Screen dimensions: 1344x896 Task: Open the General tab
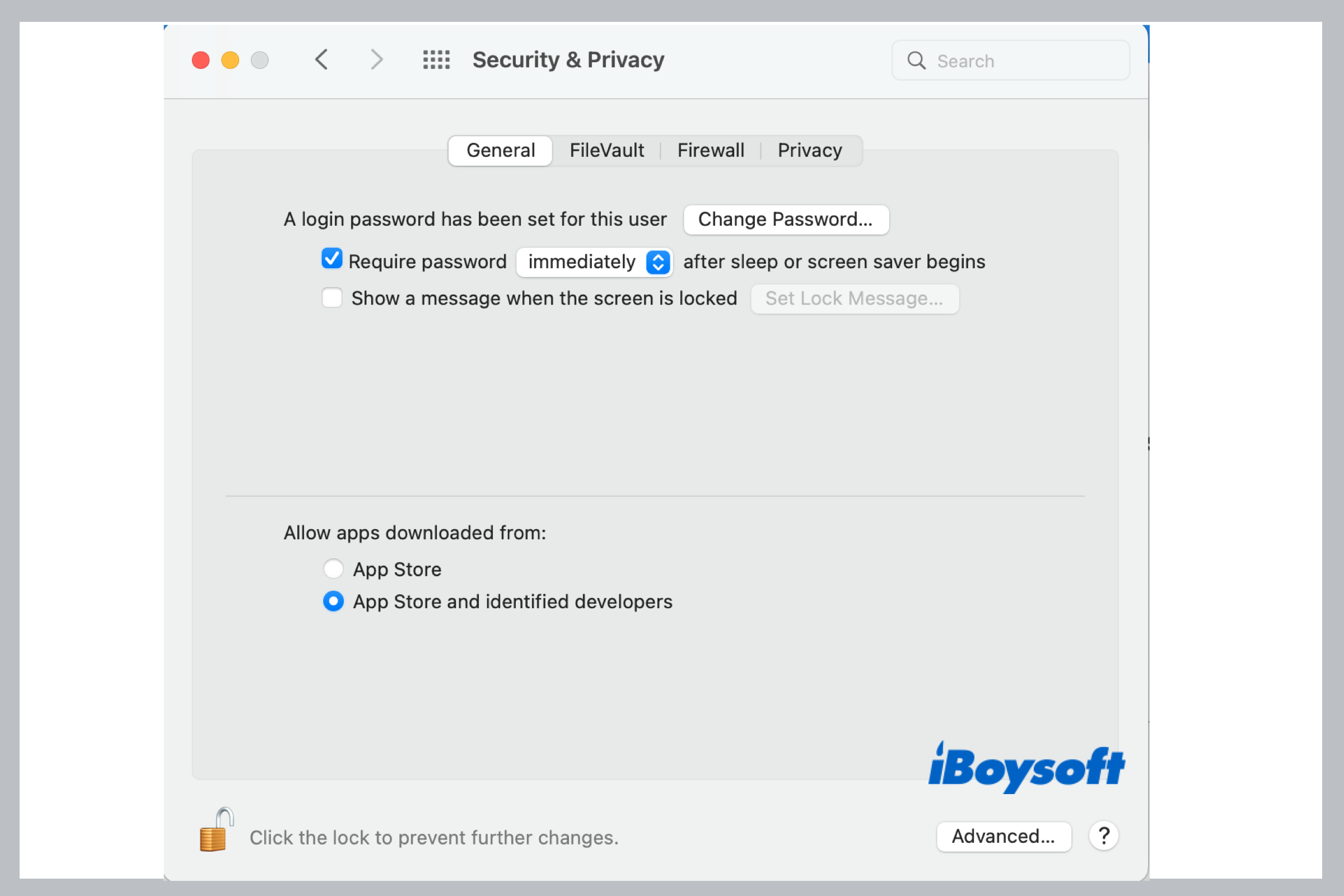(x=500, y=150)
